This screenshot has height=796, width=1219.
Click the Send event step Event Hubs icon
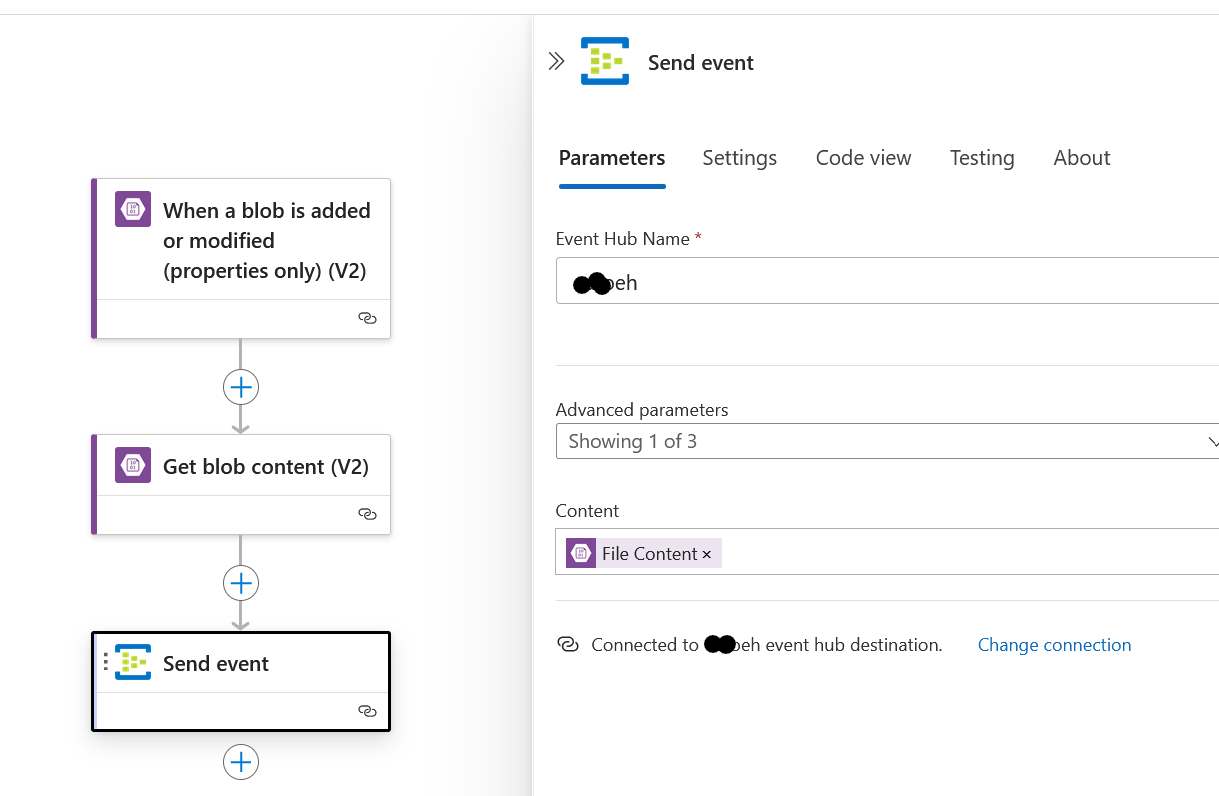(x=133, y=663)
